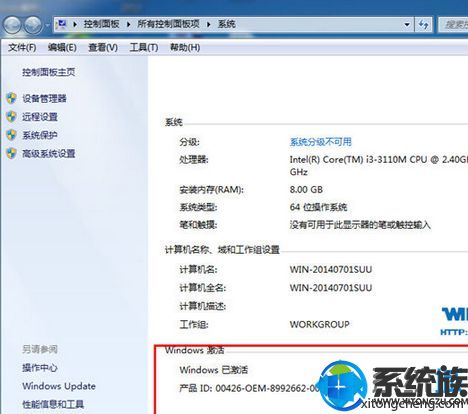Viewport: 468px width, 414px height.
Task: Open Windows Update link in sidebar
Action: (x=59, y=386)
